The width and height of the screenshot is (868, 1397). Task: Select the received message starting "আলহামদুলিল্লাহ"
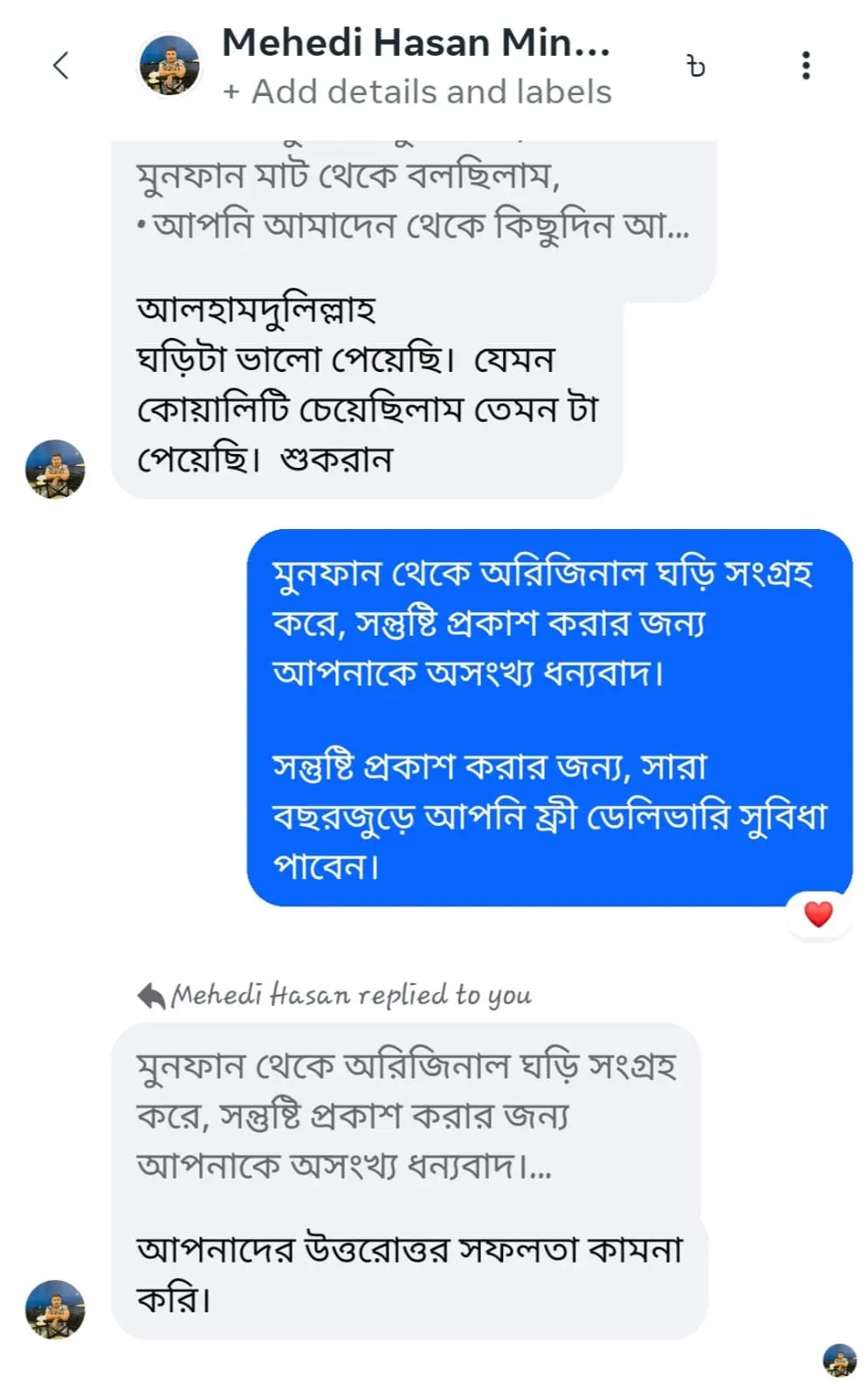point(367,384)
